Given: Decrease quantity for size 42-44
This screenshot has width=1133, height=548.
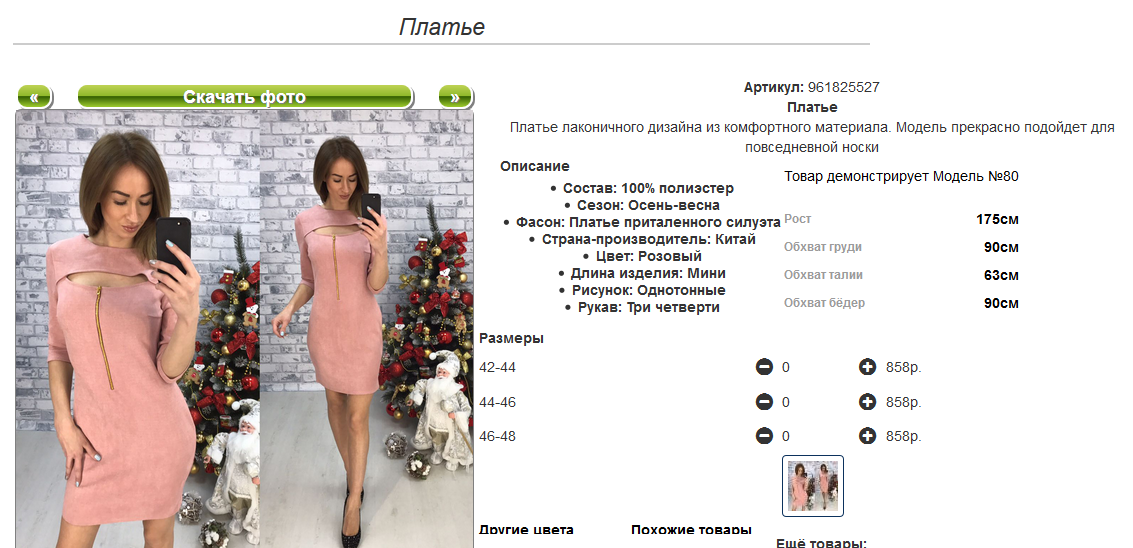Looking at the screenshot, I should pyautogui.click(x=764, y=367).
